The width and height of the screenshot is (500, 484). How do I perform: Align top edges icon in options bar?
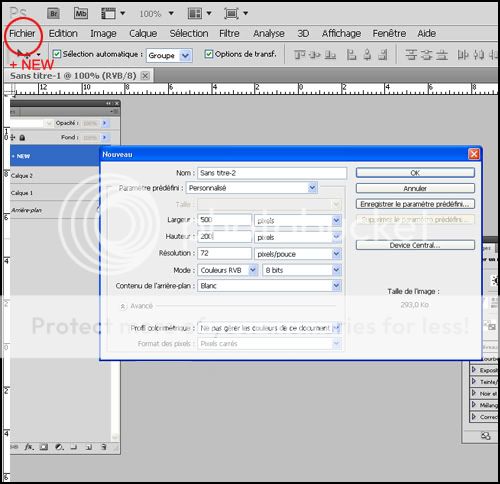[x=299, y=55]
